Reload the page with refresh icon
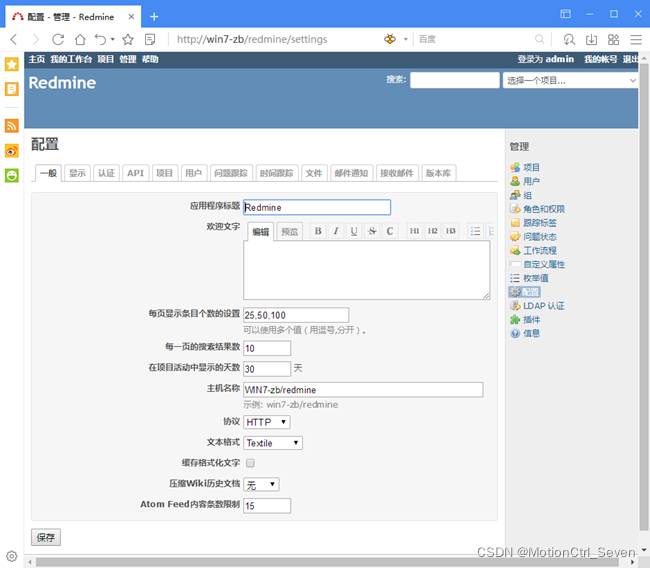The width and height of the screenshot is (650, 568). coord(58,39)
